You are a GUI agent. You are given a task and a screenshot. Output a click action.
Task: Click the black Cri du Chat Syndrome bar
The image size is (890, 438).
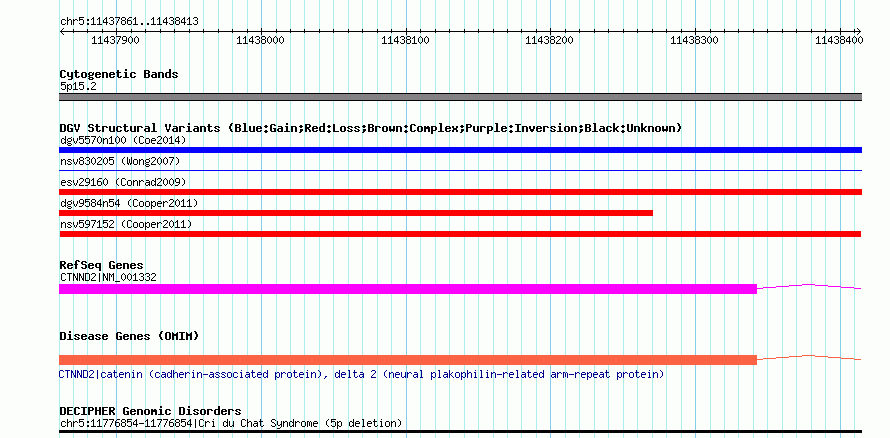pos(460,432)
